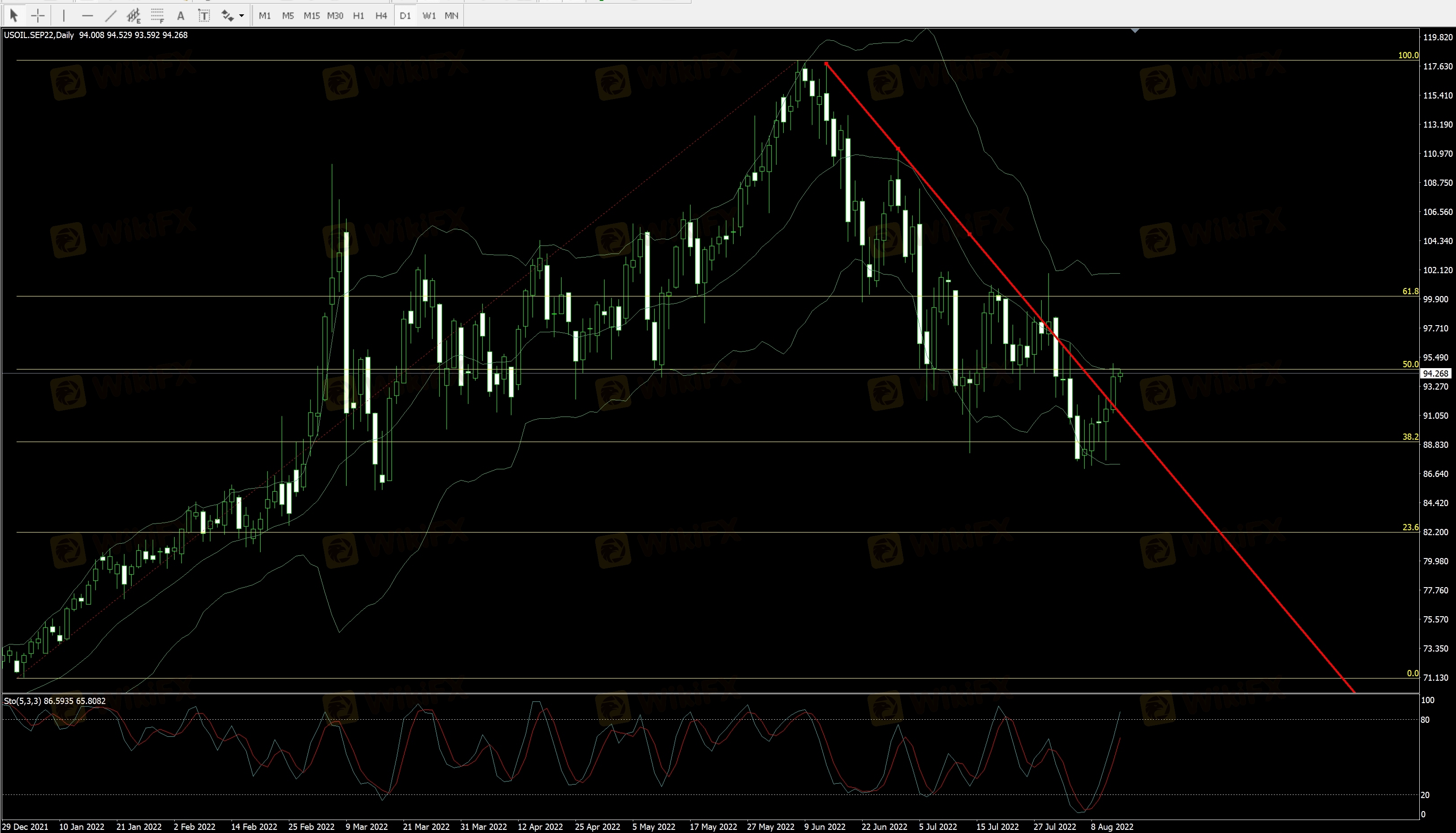Viewport: 1456px width, 833px height.
Task: Select the Cursor arrow tool
Action: (14, 15)
